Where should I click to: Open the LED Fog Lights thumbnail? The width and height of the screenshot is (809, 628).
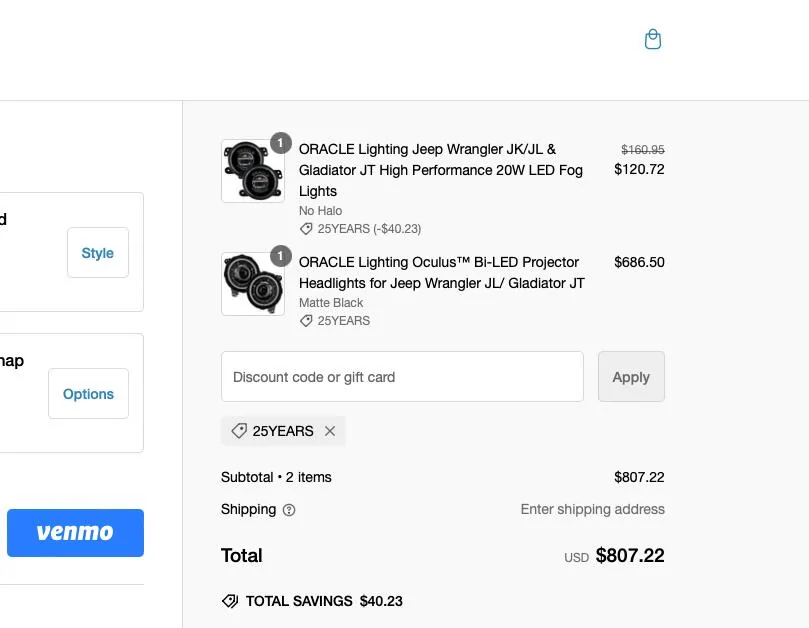tap(253, 171)
